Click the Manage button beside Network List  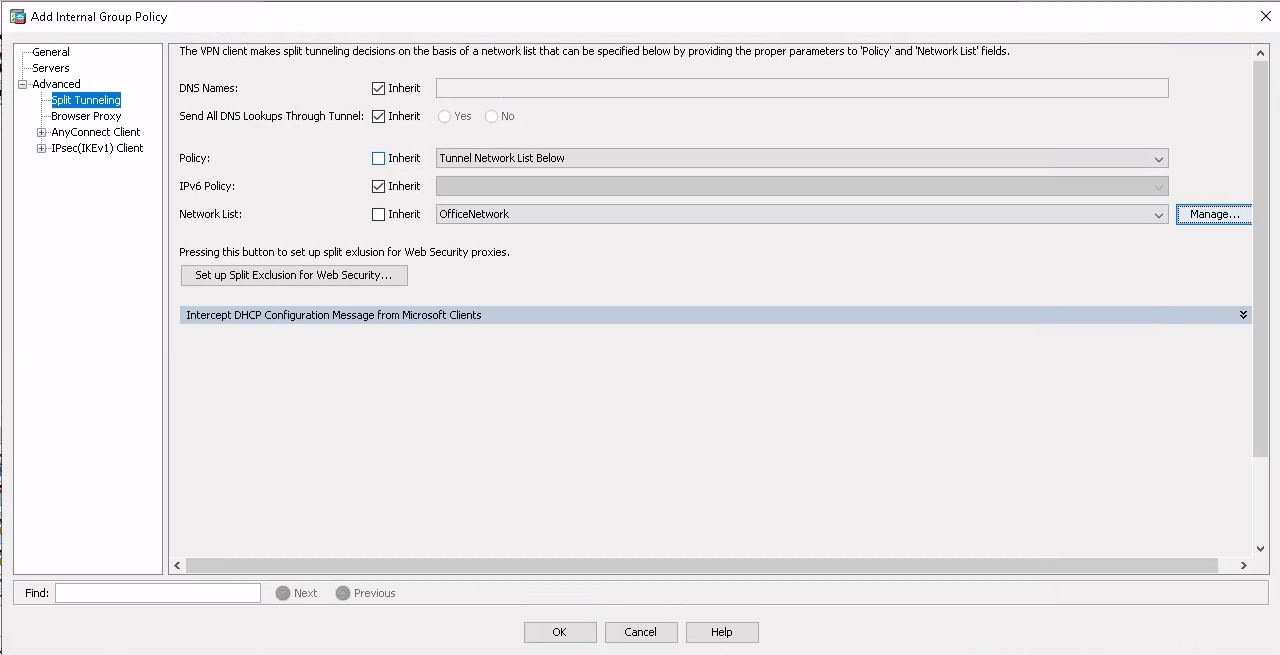1212,214
